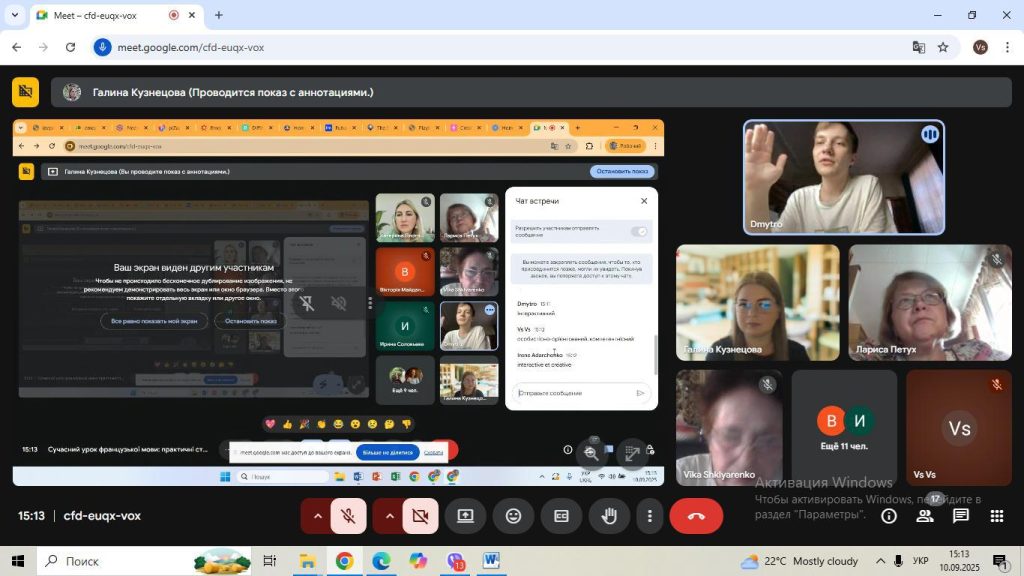Screen dimensions: 1024x576
Task: Open Word from the taskbar
Action: click(491, 561)
